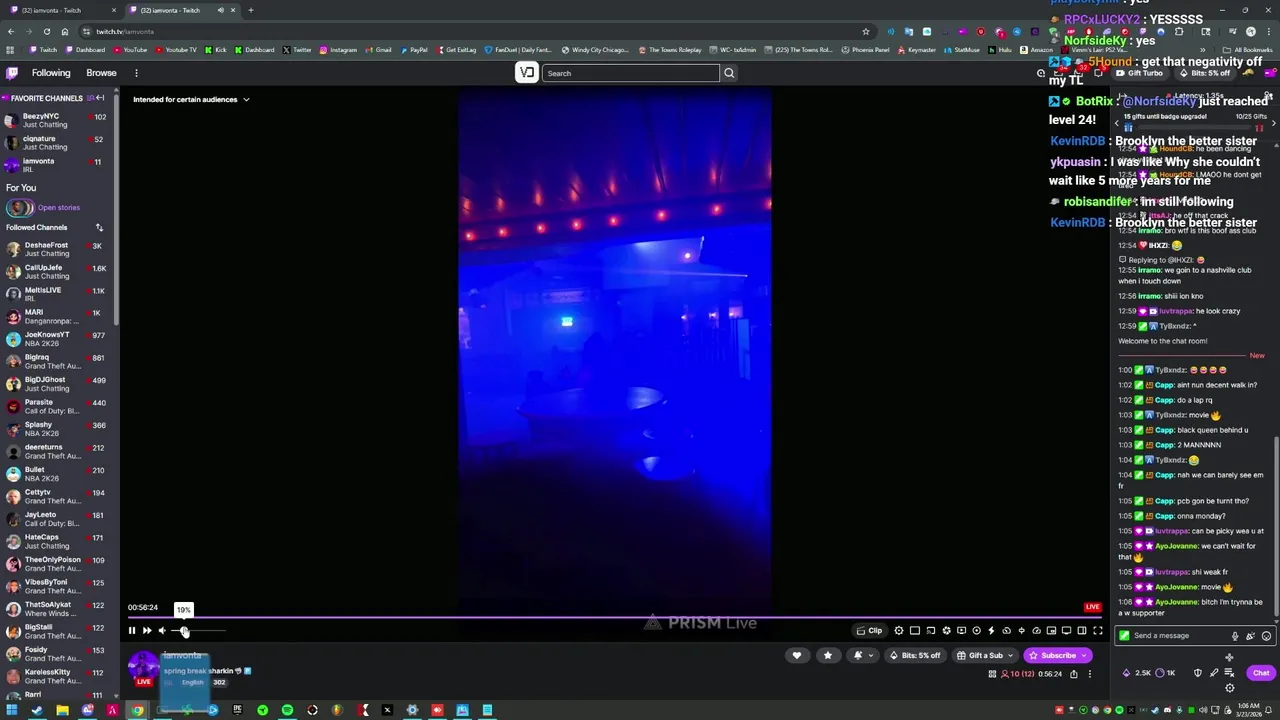Viewport: 1280px width, 720px height.
Task: Open chat settings gear
Action: pyautogui.click(x=1229, y=688)
